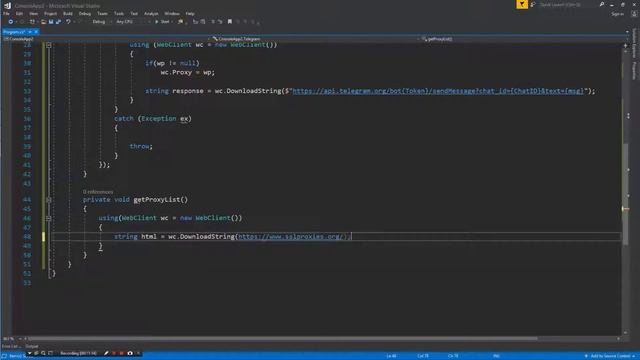Click the pencil icon on recording bar
640x360 pixels.
(x=106, y=353)
